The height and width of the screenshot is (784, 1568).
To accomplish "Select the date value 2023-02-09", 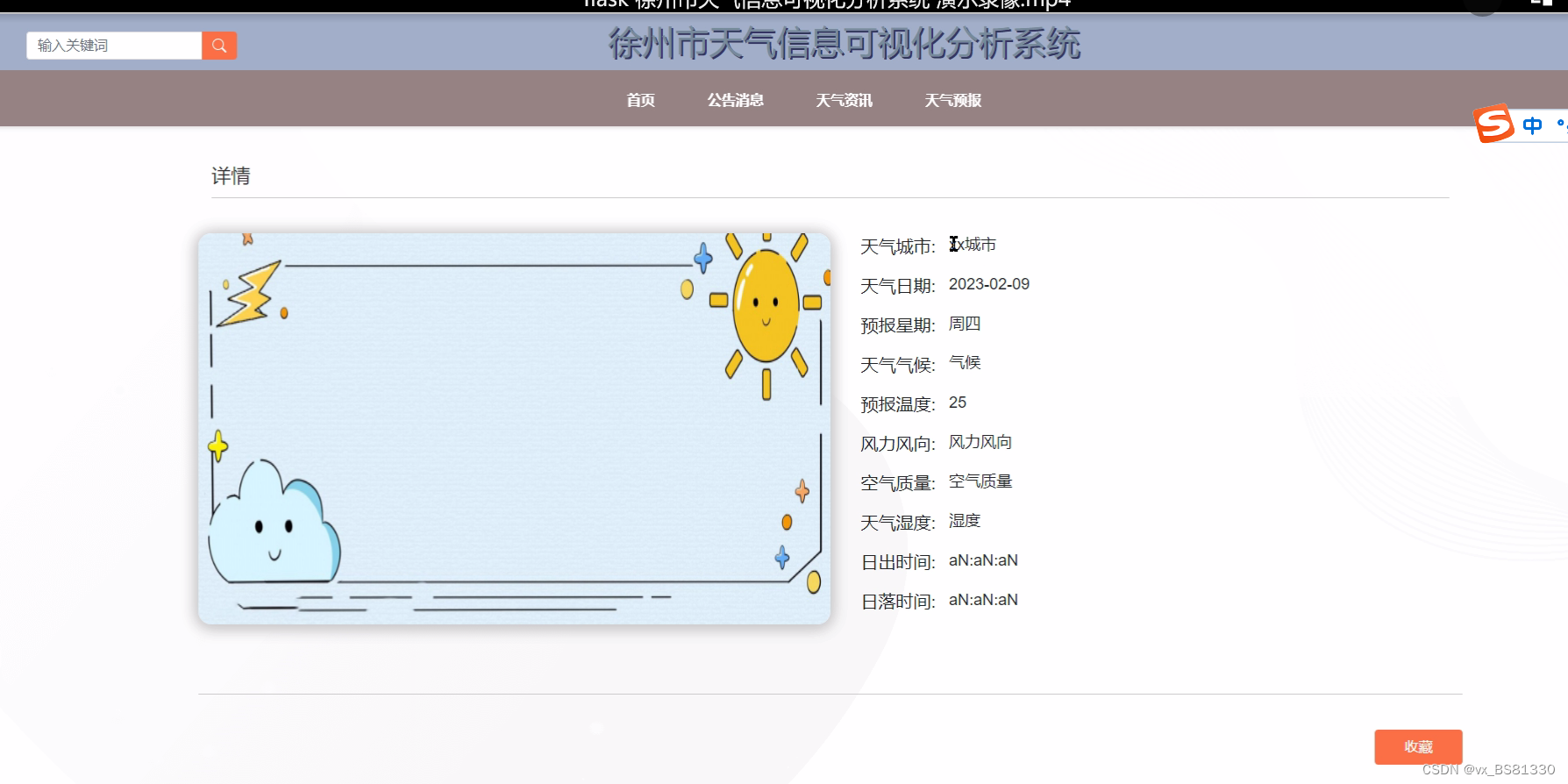I will [x=989, y=284].
